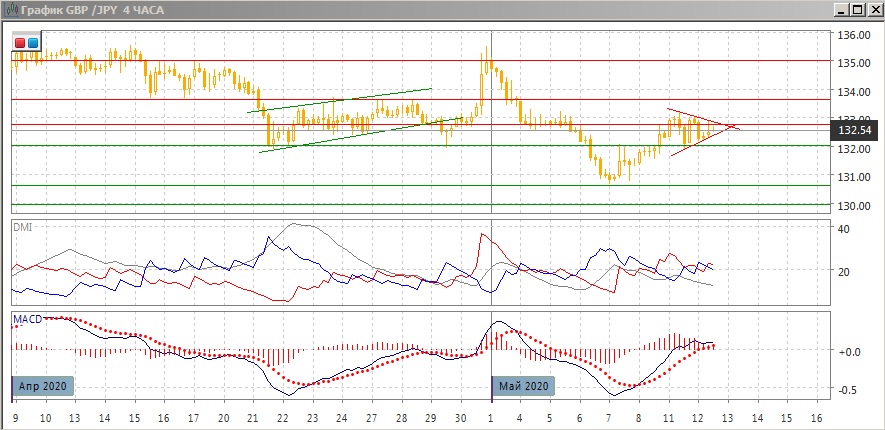Click the candlestick chart icon in title bar
This screenshot has width=885, height=430.
pyautogui.click(x=10, y=10)
